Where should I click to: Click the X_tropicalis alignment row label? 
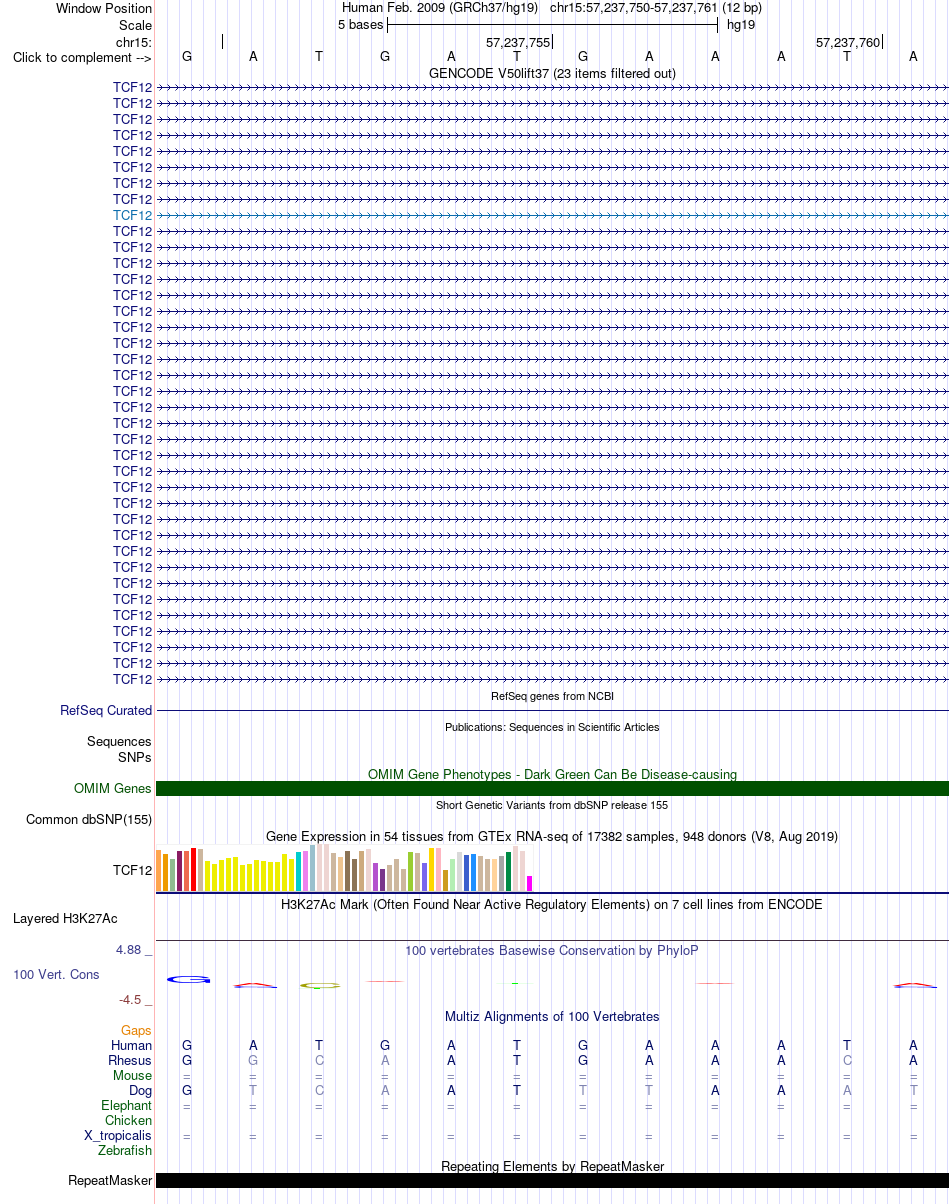[118, 1136]
